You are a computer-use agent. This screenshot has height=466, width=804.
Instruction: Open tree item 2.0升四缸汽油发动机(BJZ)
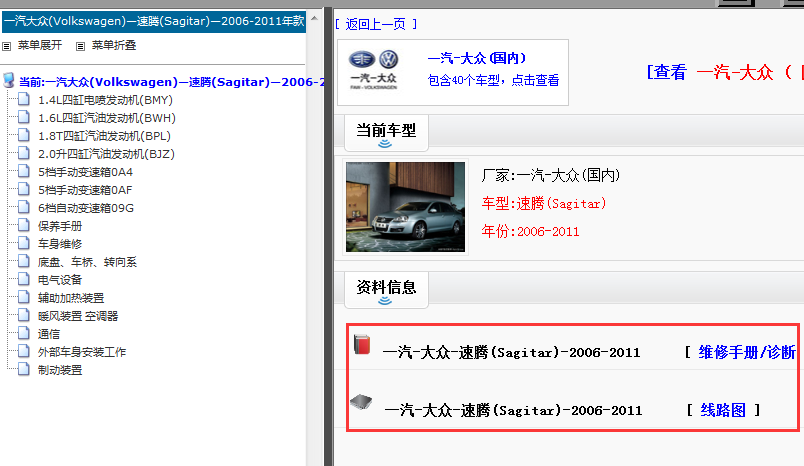click(x=106, y=154)
